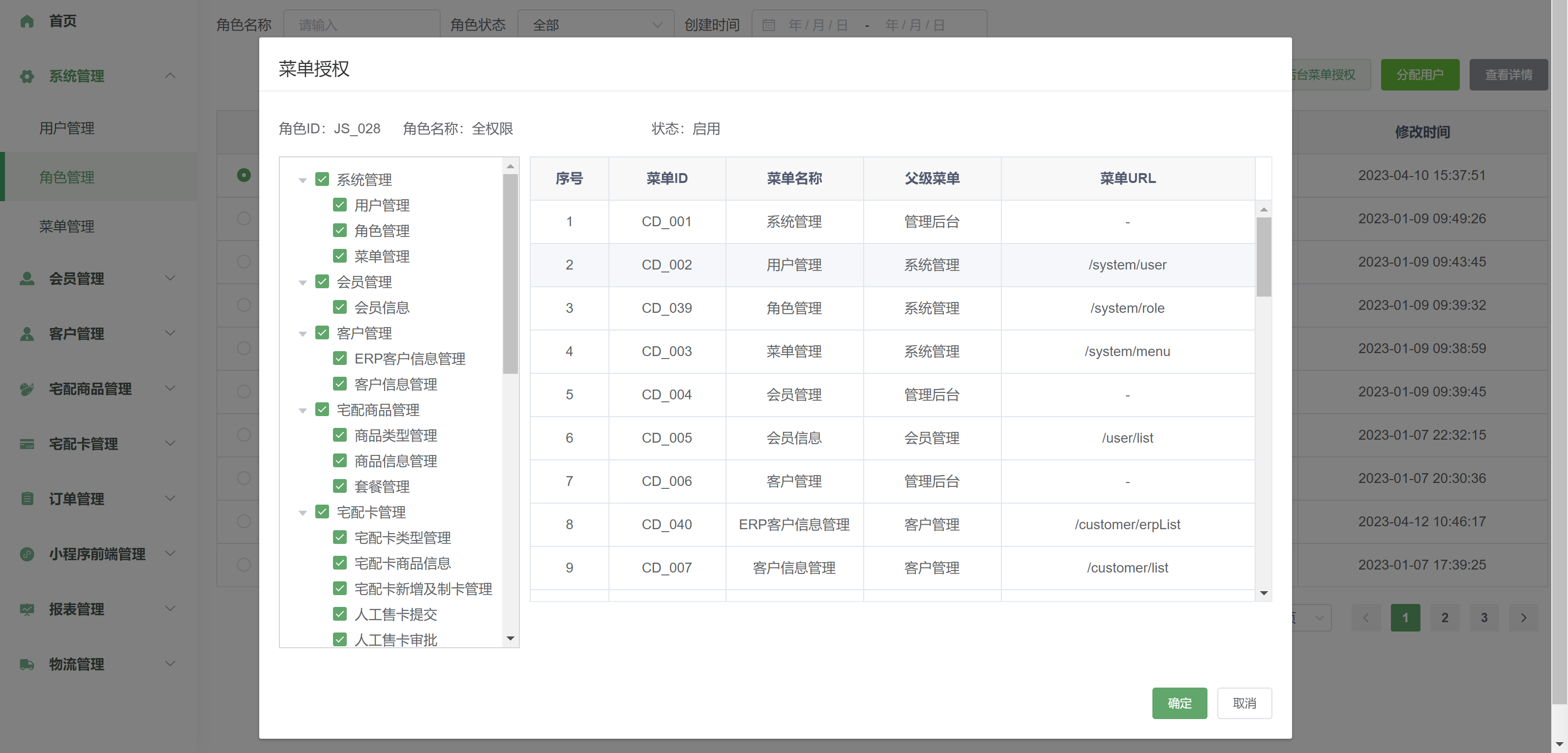Click the mini-program icon of 小程序前端管理

point(27,554)
